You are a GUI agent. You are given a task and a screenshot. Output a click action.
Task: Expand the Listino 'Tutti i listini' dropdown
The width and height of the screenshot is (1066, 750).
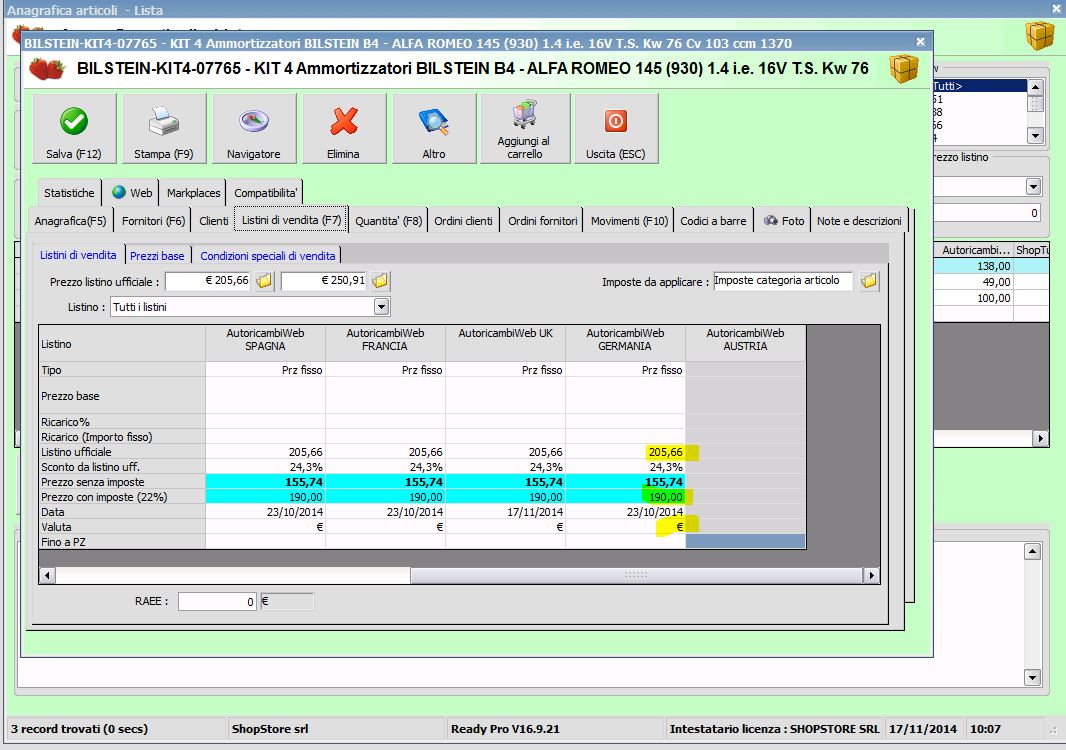(381, 307)
